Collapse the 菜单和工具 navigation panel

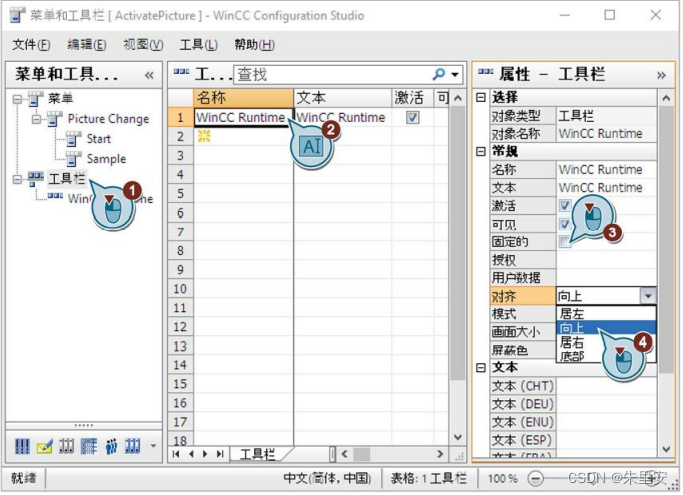pos(149,75)
